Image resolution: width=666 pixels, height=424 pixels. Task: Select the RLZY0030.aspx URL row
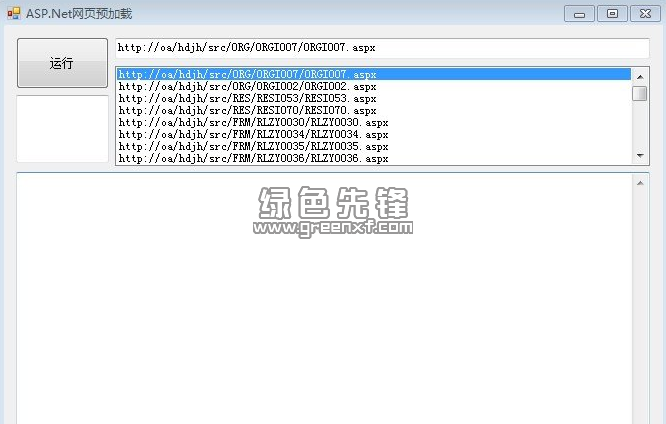tap(374, 122)
